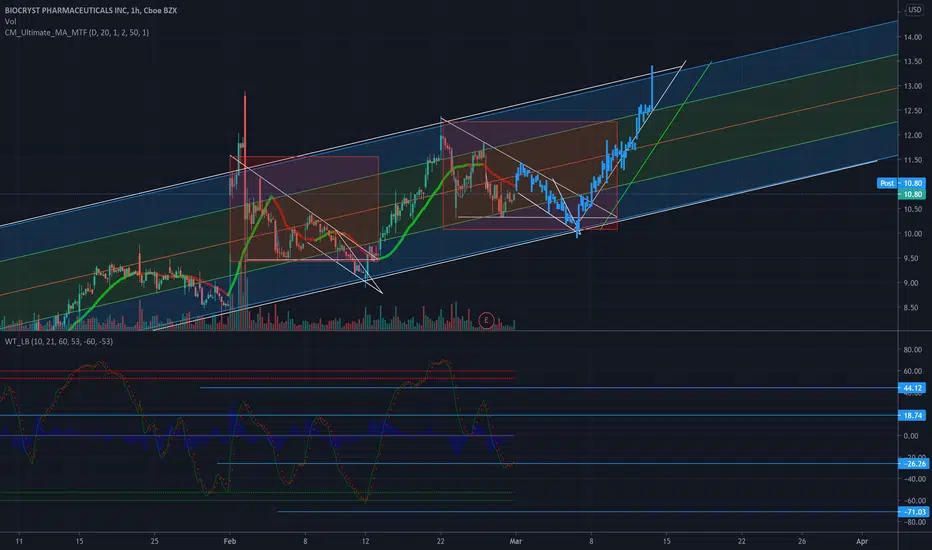Viewport: 932px width, 550px height.
Task: Click the BIOCRYST PHARMACEUTICALS INC symbol title
Action: pyautogui.click(x=91, y=10)
